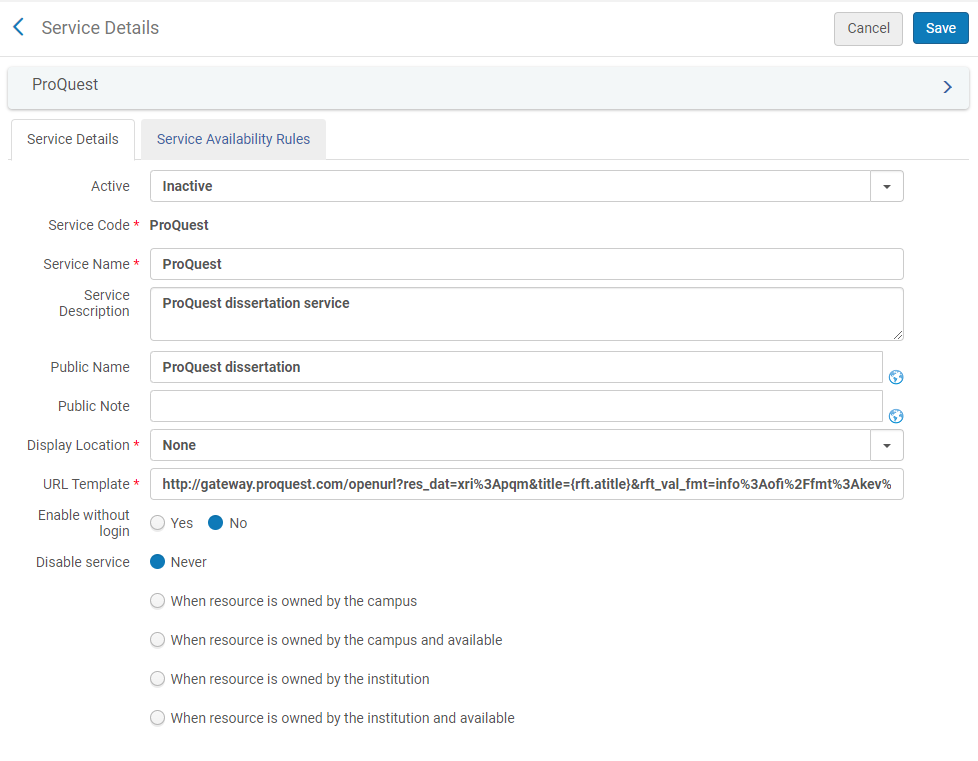Save the service details
The image size is (978, 761).
click(x=940, y=28)
